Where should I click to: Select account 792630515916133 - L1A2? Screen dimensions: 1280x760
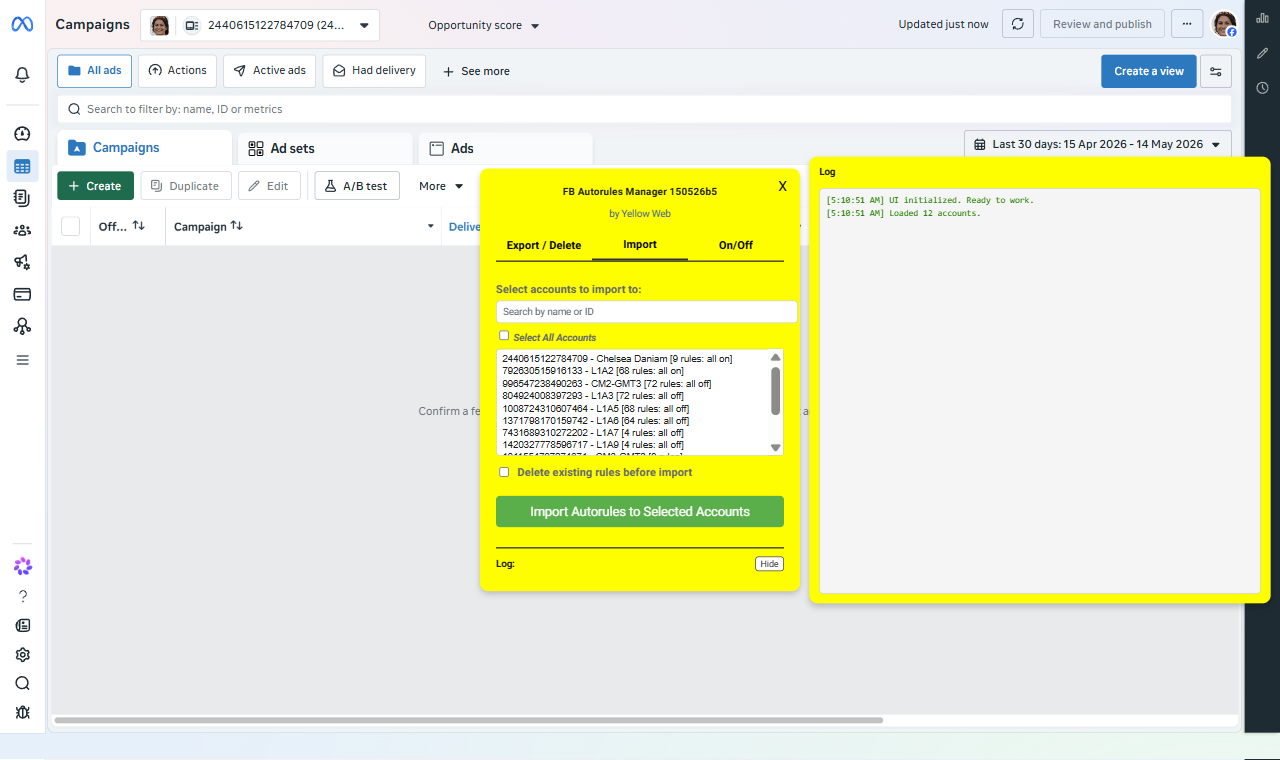coord(593,371)
